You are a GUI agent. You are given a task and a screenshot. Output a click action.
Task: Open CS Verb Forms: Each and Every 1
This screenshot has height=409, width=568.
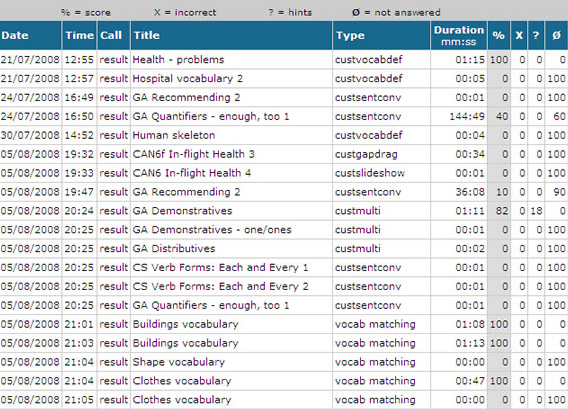220,267
